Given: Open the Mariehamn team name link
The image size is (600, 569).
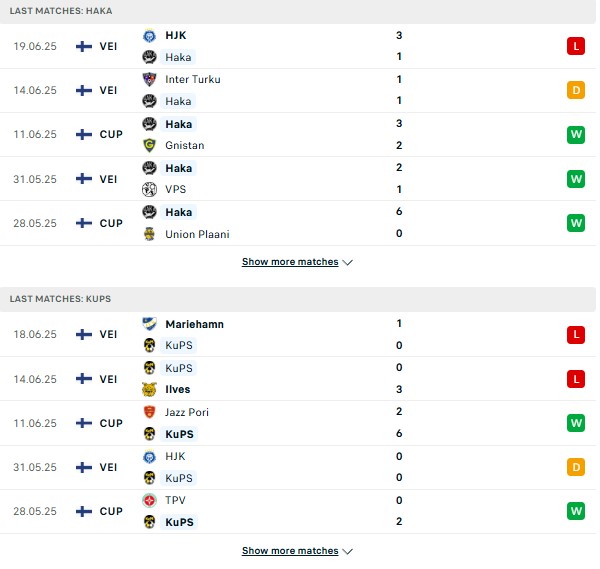Looking at the screenshot, I should [x=194, y=324].
